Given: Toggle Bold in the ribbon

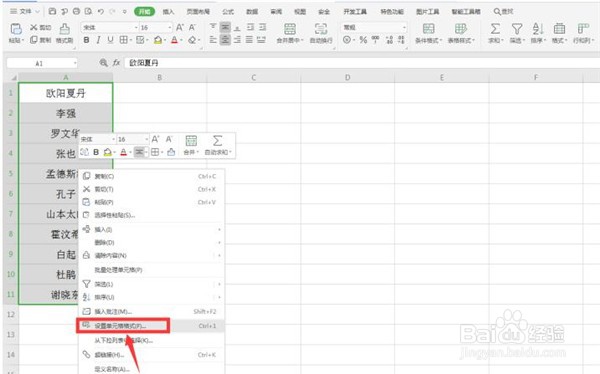Looking at the screenshot, I should pos(86,40).
